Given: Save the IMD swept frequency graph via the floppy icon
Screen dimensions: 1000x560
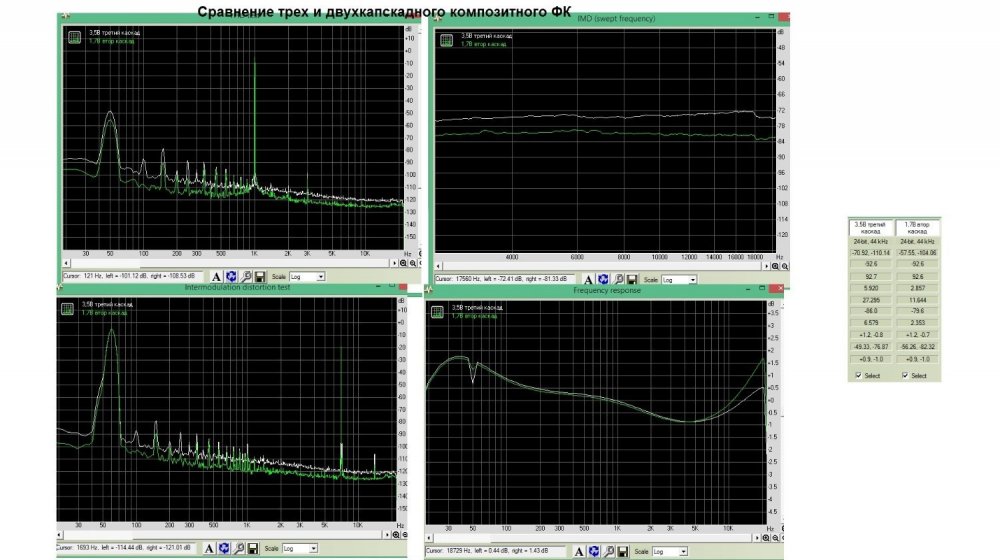Looking at the screenshot, I should tap(631, 279).
